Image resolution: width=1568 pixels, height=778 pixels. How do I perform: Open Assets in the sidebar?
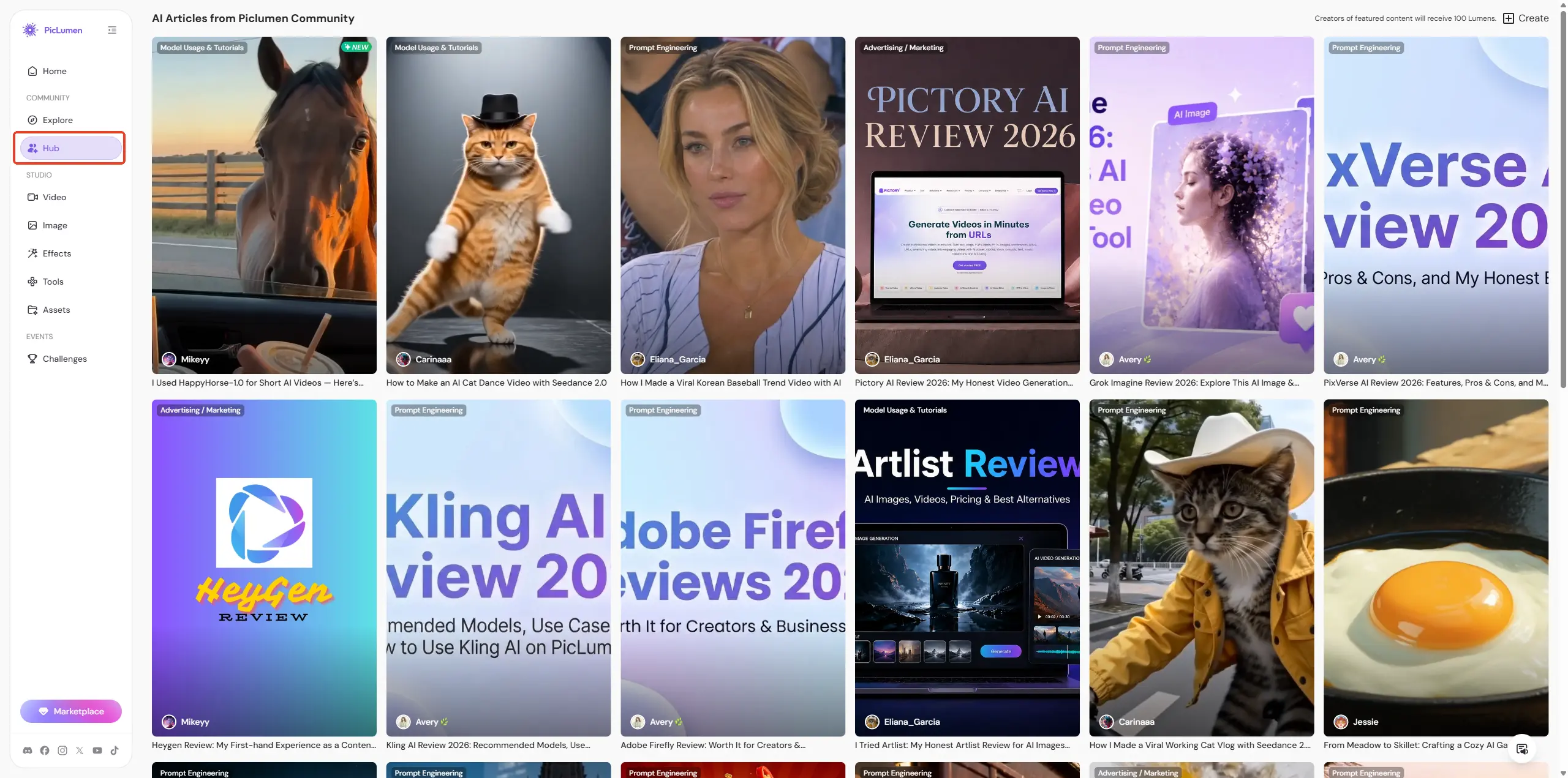pyautogui.click(x=71, y=310)
